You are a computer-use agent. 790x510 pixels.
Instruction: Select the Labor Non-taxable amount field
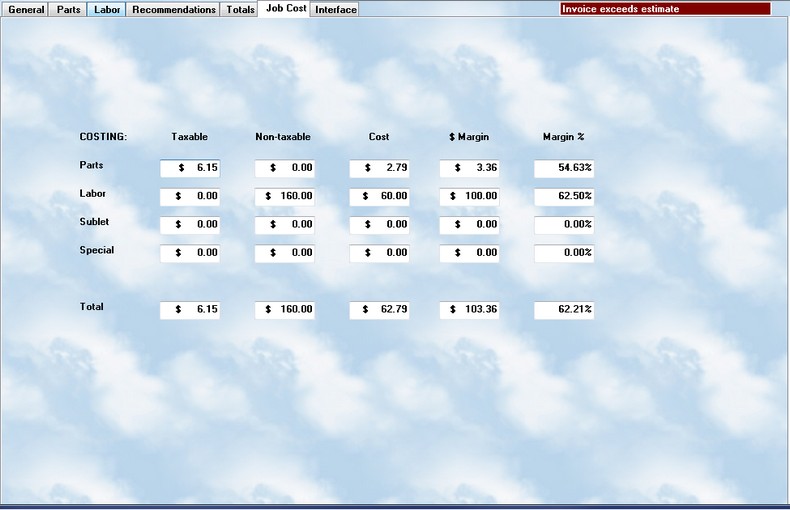coord(285,197)
